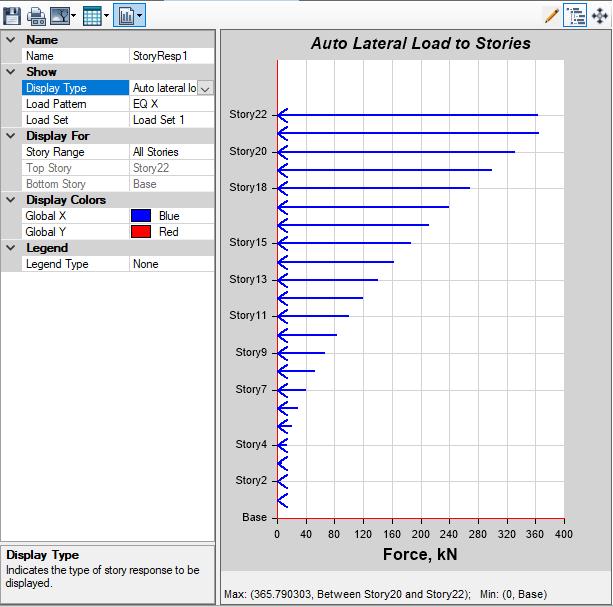
Task: Open dropdown arrow next to capture picture icon
Action: point(73,16)
